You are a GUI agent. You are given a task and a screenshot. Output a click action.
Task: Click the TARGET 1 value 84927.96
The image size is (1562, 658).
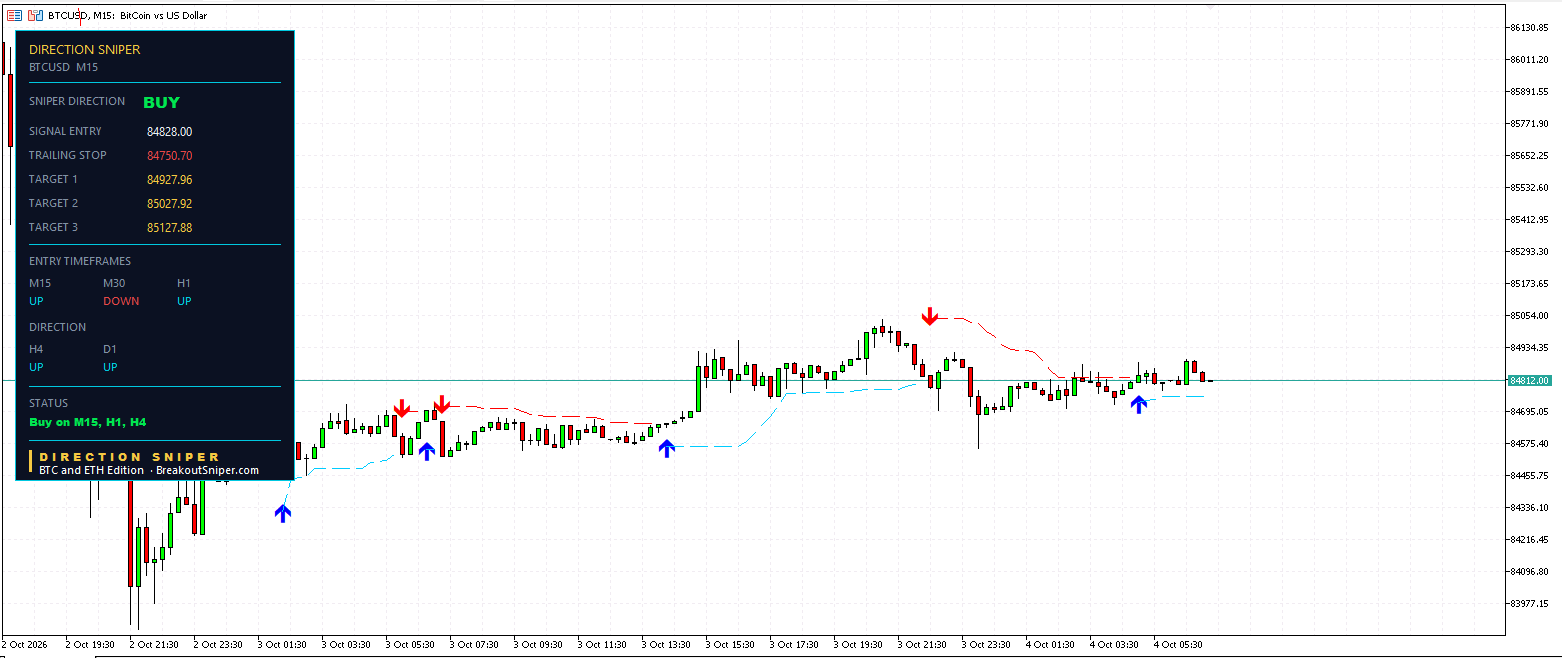[x=169, y=180]
